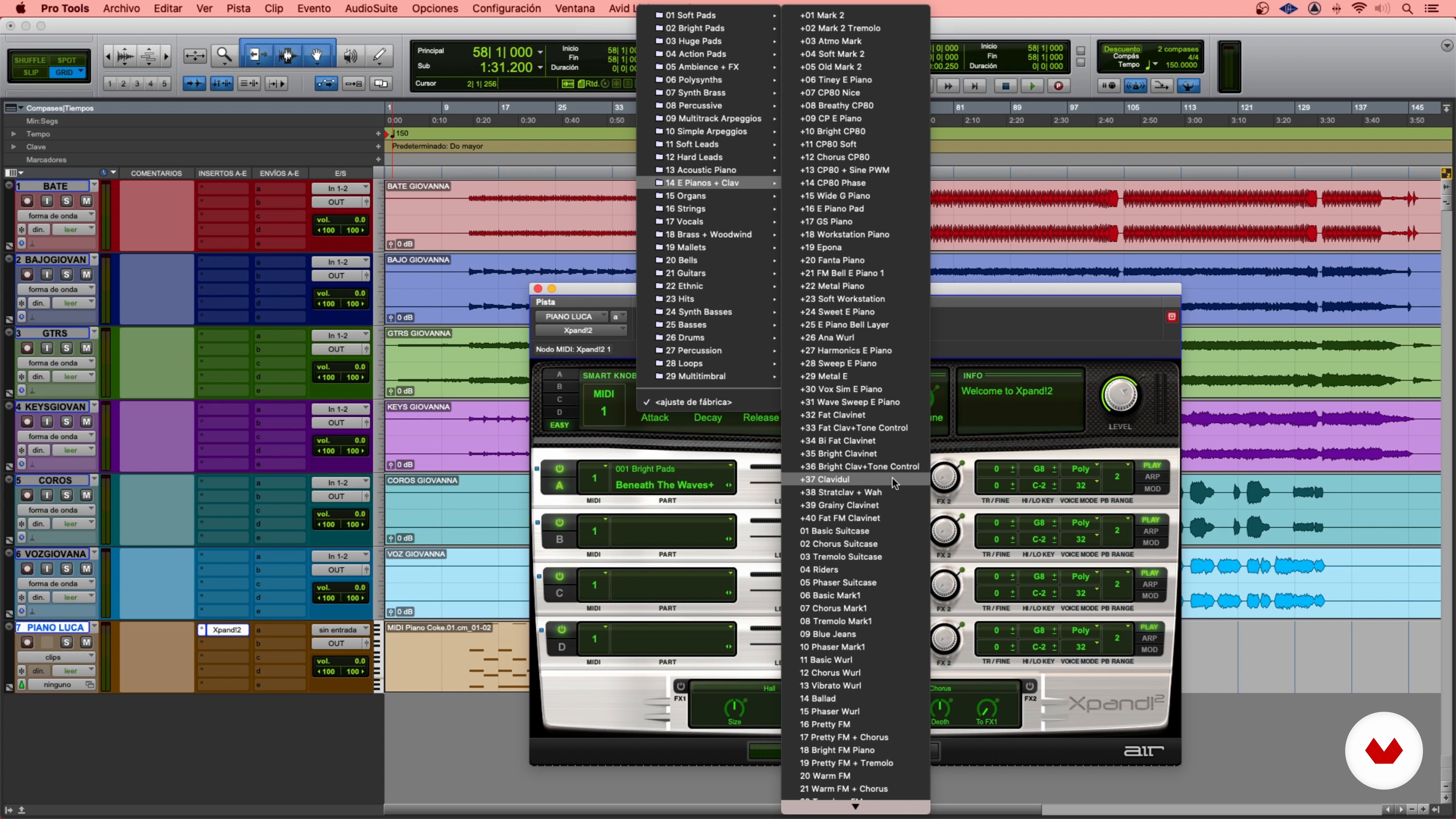Viewport: 1456px width, 819px height.
Task: Open macOS Spotlight search icon
Action: pyautogui.click(x=1407, y=8)
